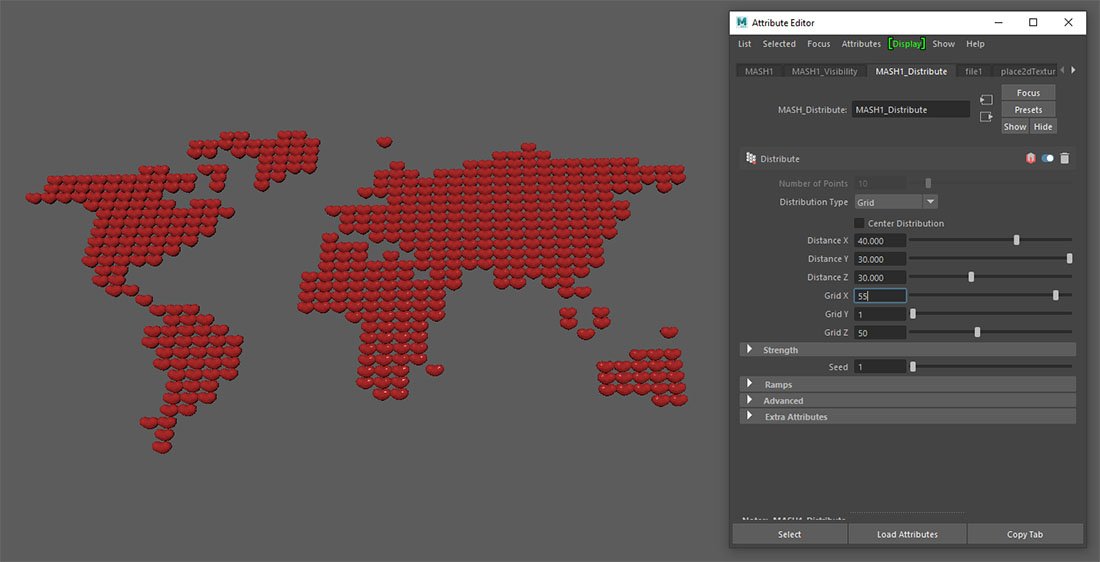Click the trash icon to delete Distribute node
Screen dimensions: 1100x562
tap(1064, 159)
